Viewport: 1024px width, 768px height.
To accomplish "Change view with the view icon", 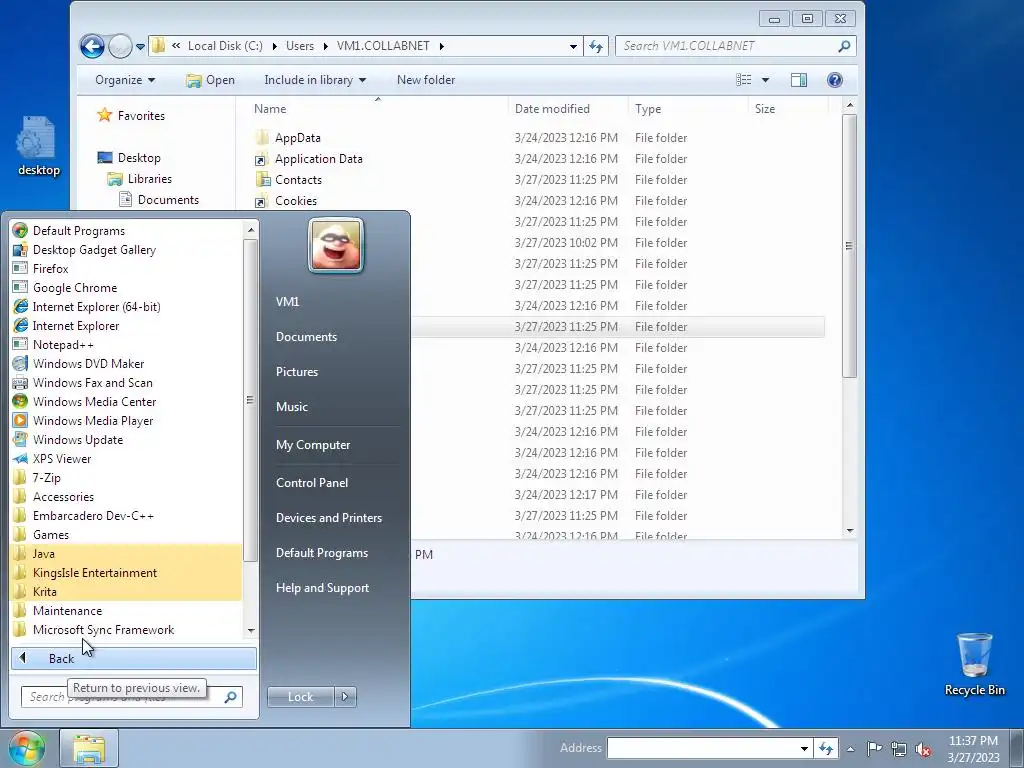I will (743, 80).
